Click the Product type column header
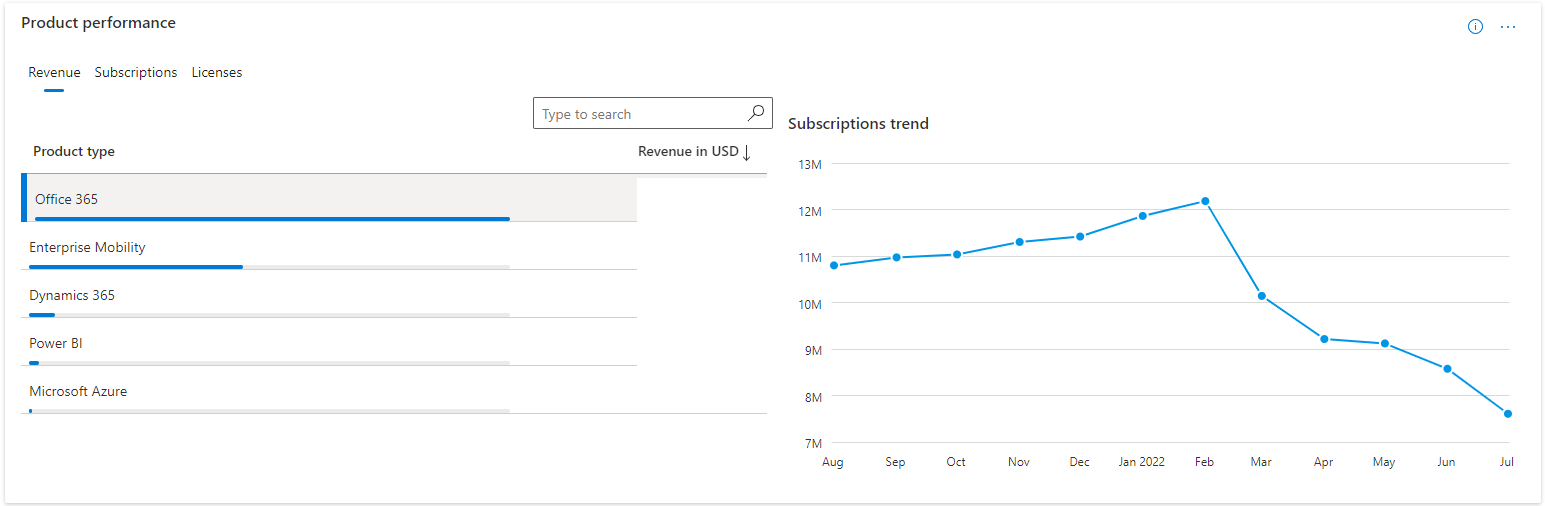This screenshot has height=506, width=1545. click(74, 152)
